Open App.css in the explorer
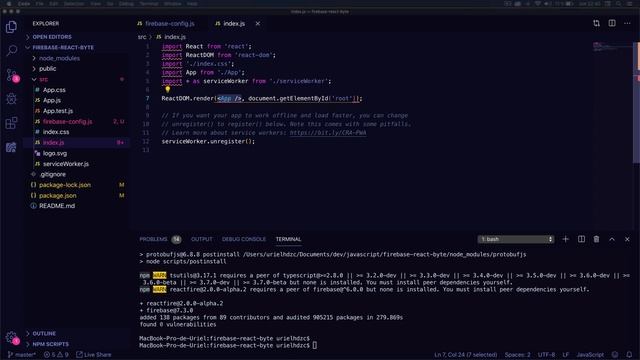Screen dimensions: 640x360 (x=54, y=90)
